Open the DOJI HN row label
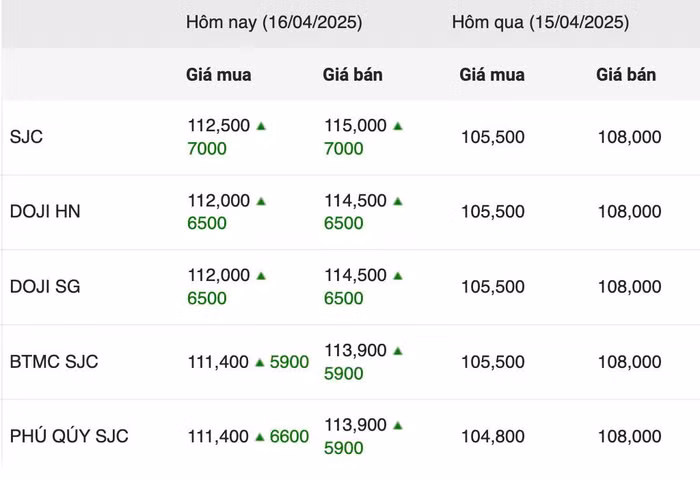700x480 pixels. coord(45,212)
